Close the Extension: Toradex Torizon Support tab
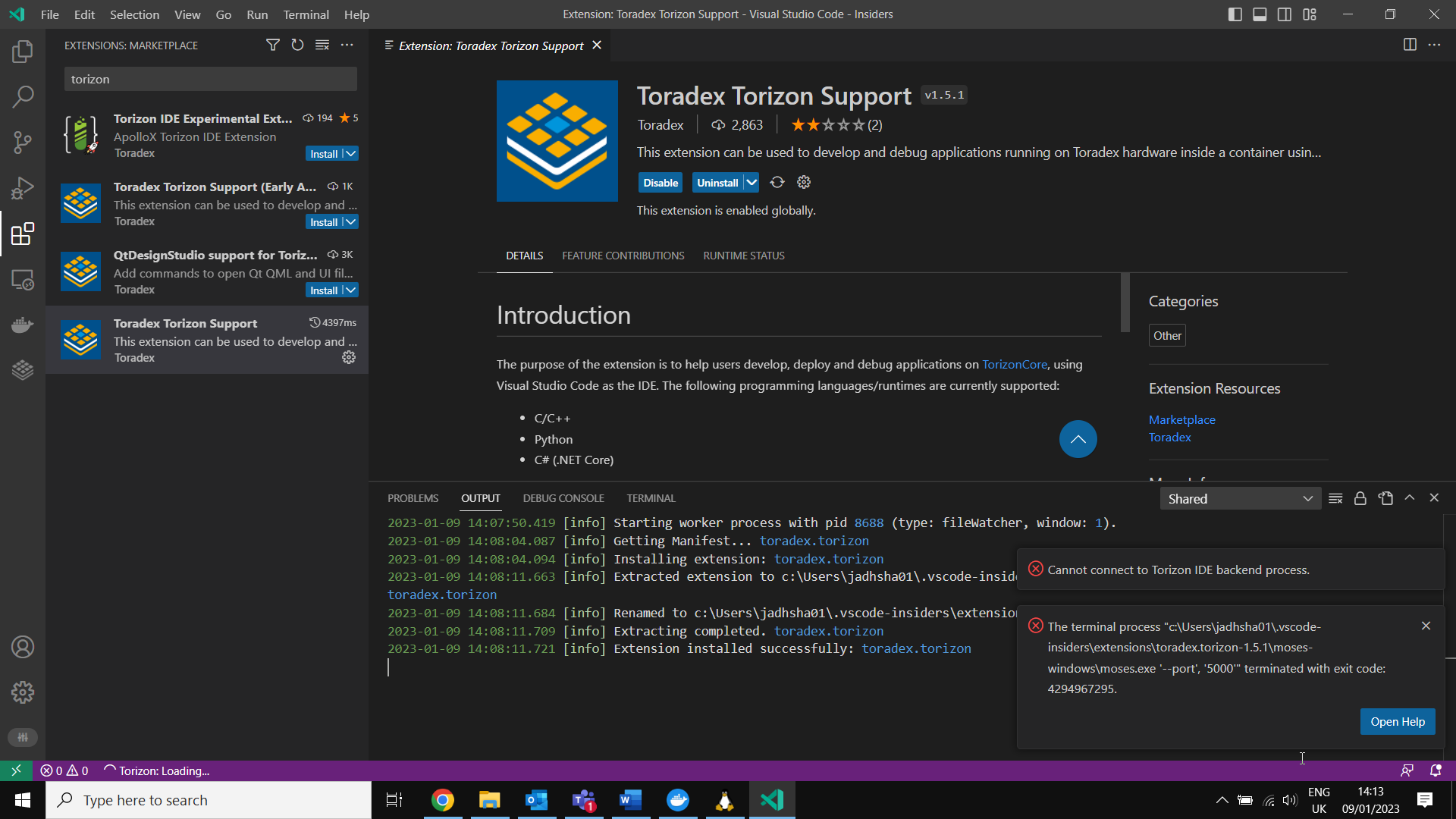 coord(597,45)
